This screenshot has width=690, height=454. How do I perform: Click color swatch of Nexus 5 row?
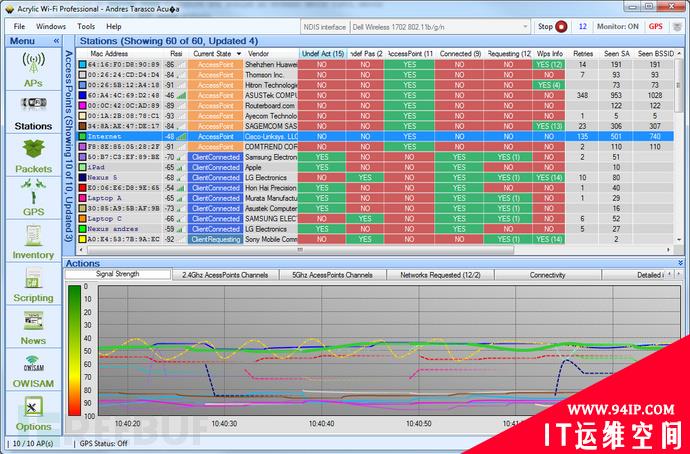pyautogui.click(x=82, y=178)
